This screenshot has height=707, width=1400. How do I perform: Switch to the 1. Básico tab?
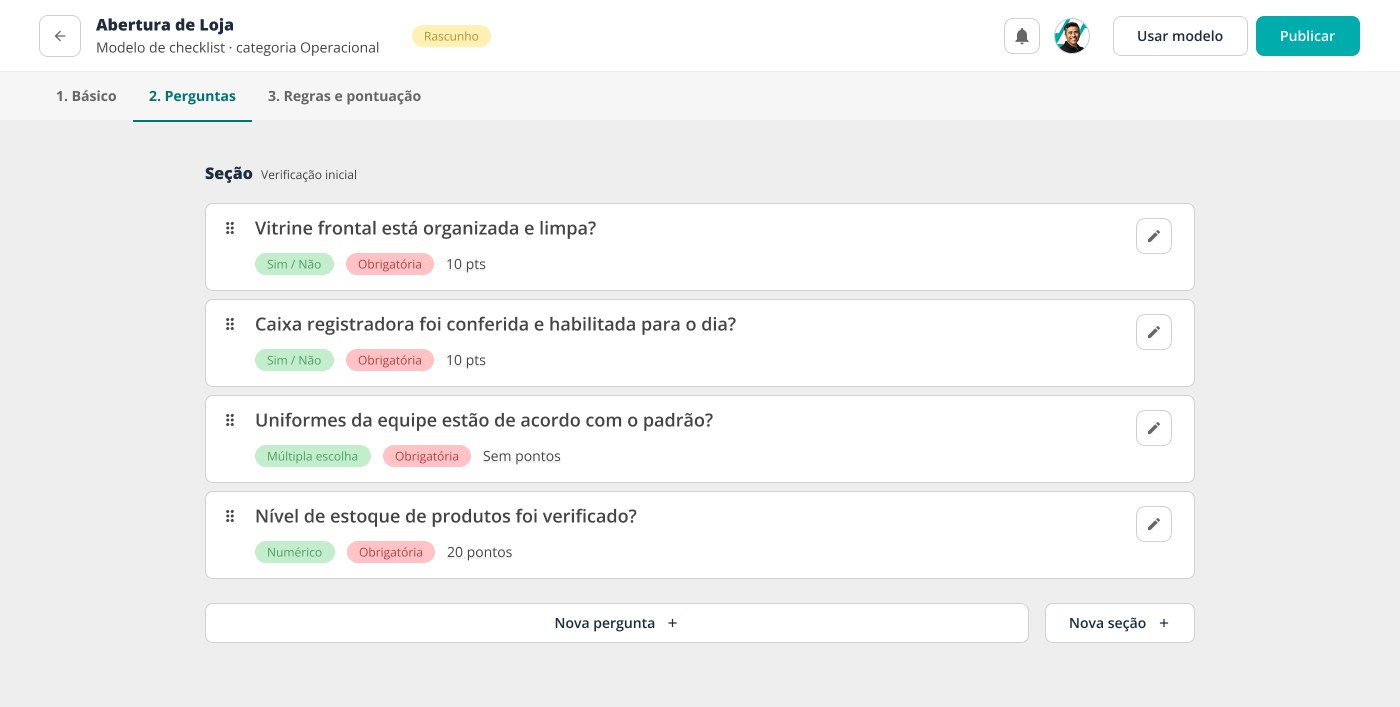(x=86, y=96)
